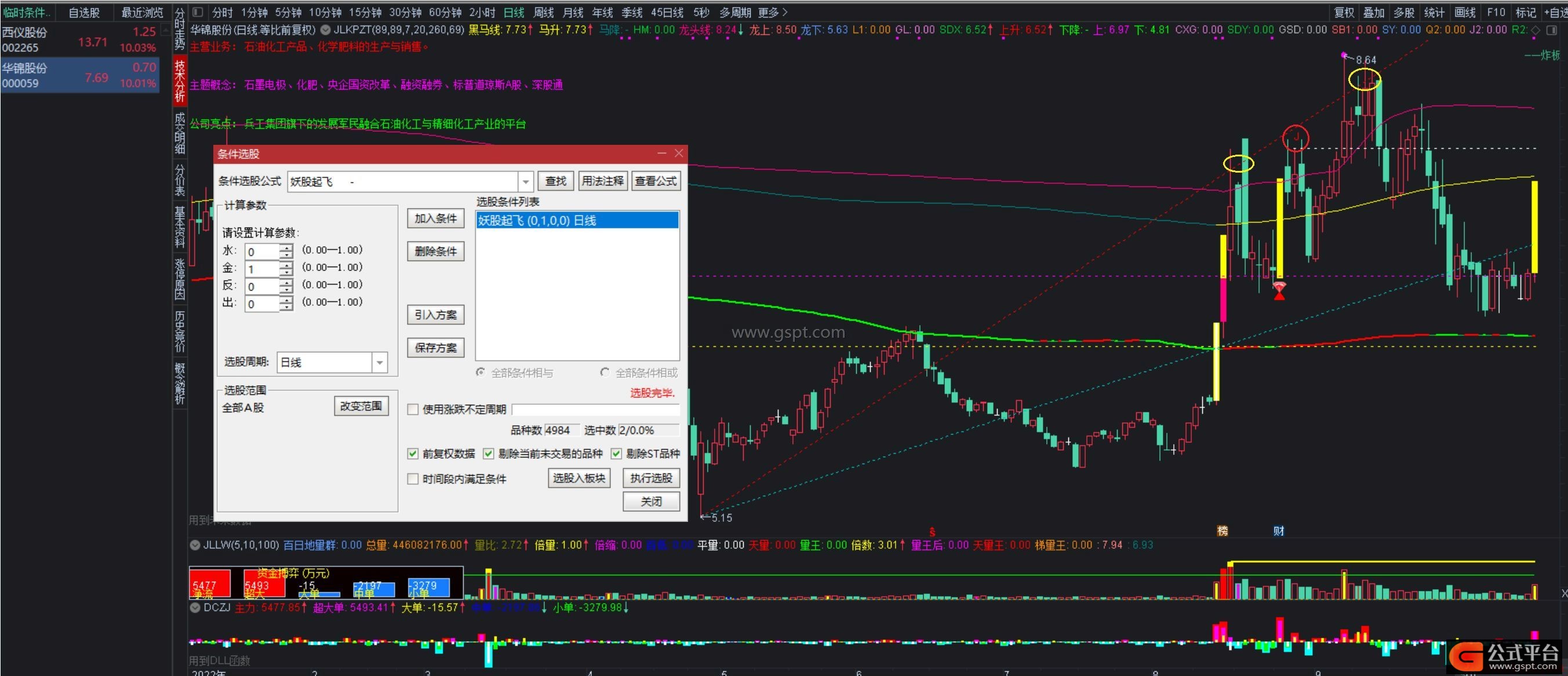
Task: Check 时间段内满足条件 checkbox
Action: pos(413,479)
